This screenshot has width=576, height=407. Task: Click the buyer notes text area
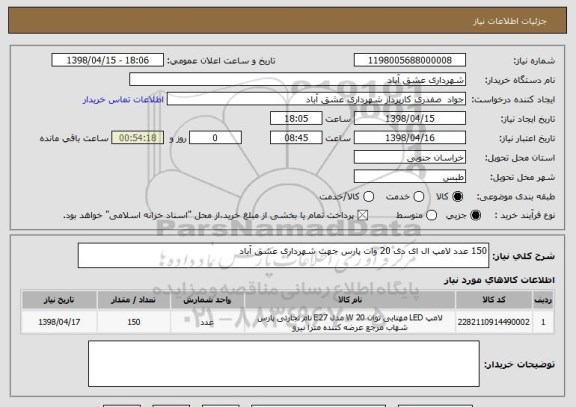click(x=284, y=364)
